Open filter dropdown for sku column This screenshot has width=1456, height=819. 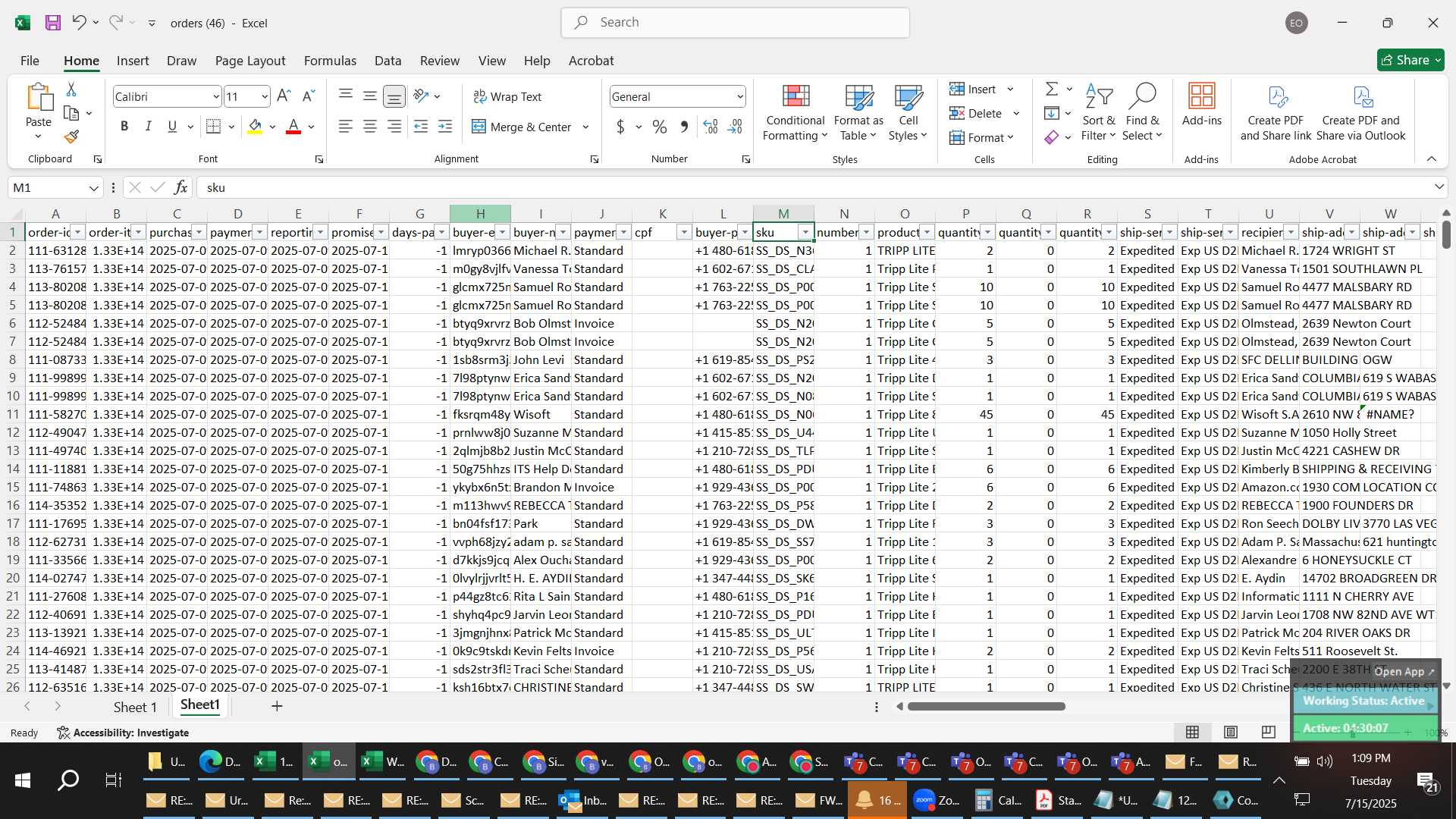pos(805,232)
